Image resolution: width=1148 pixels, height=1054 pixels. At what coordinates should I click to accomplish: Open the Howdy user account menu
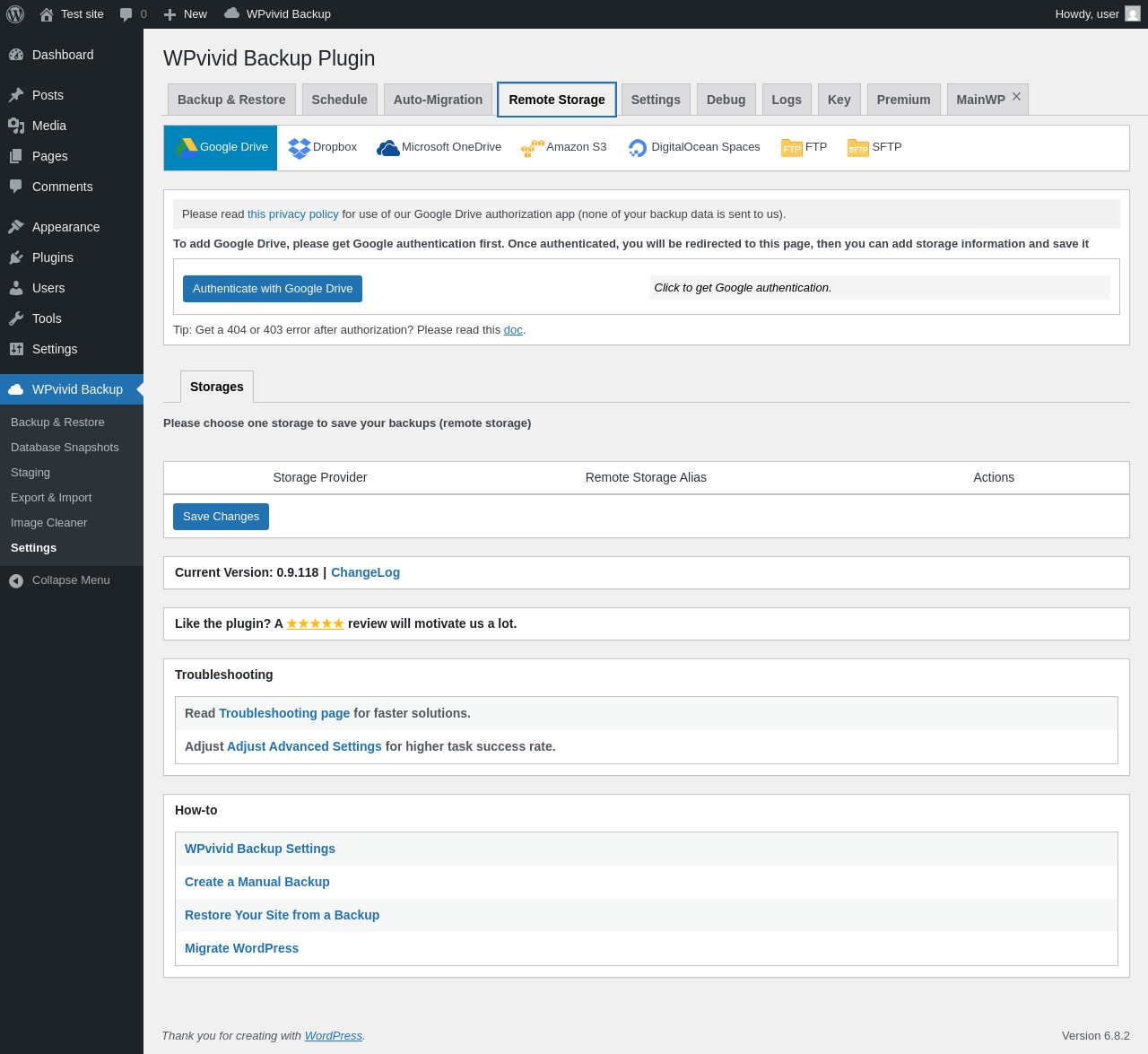[x=1097, y=14]
